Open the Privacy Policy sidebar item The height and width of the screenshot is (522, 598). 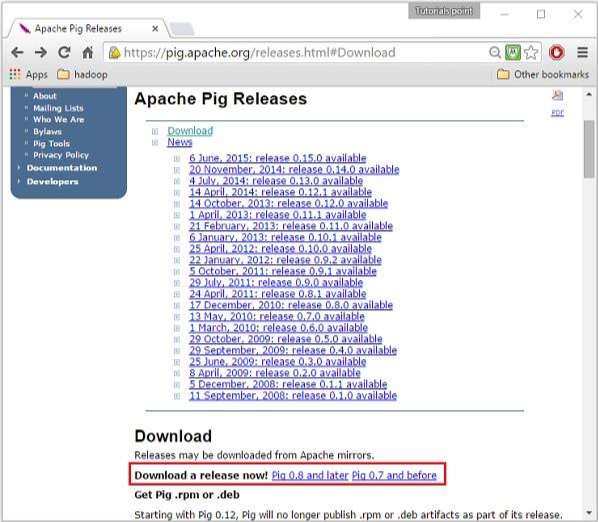61,155
